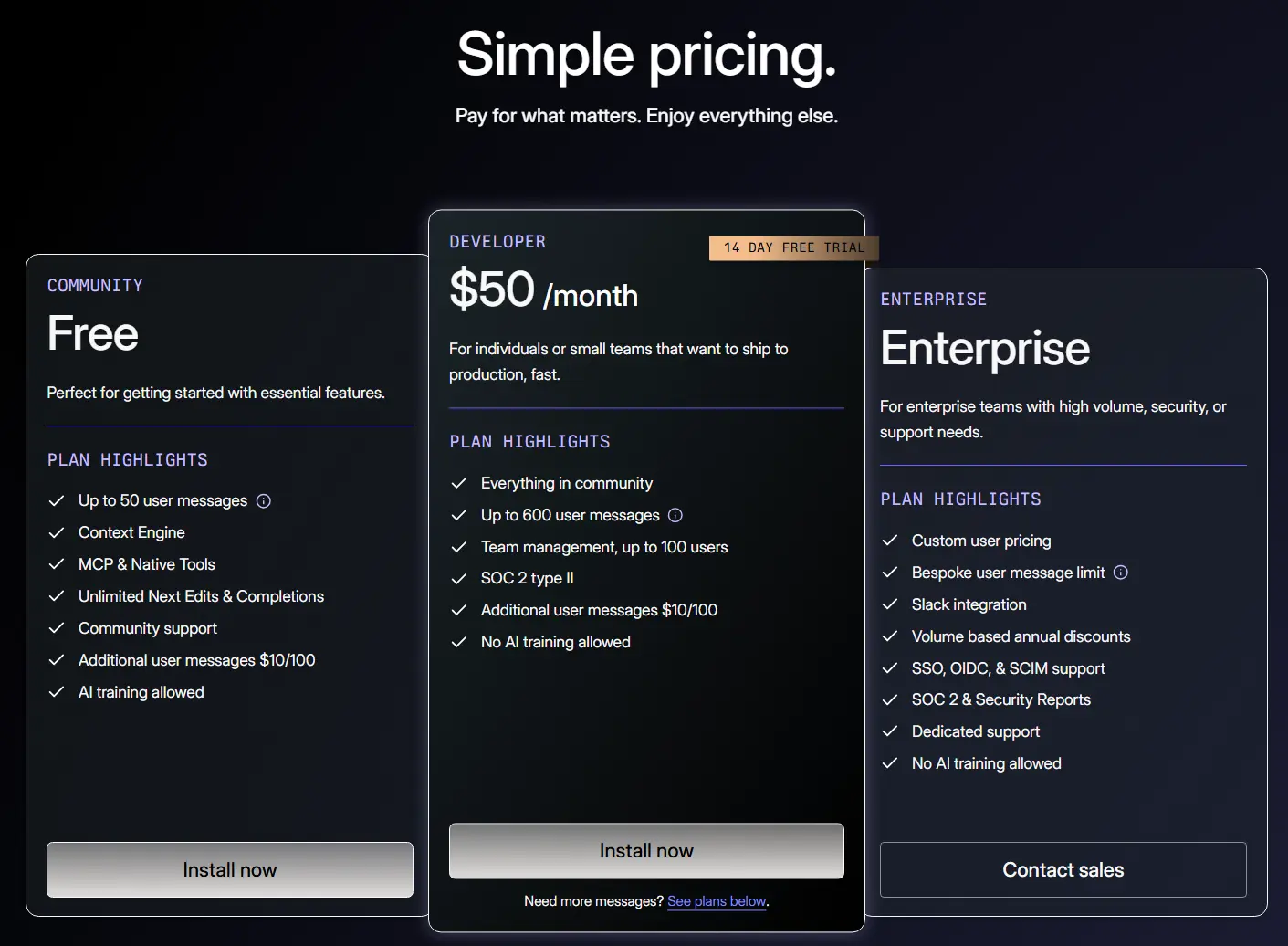This screenshot has height=946, width=1288.
Task: Click checkmark next to Slack integration
Action: (x=890, y=604)
